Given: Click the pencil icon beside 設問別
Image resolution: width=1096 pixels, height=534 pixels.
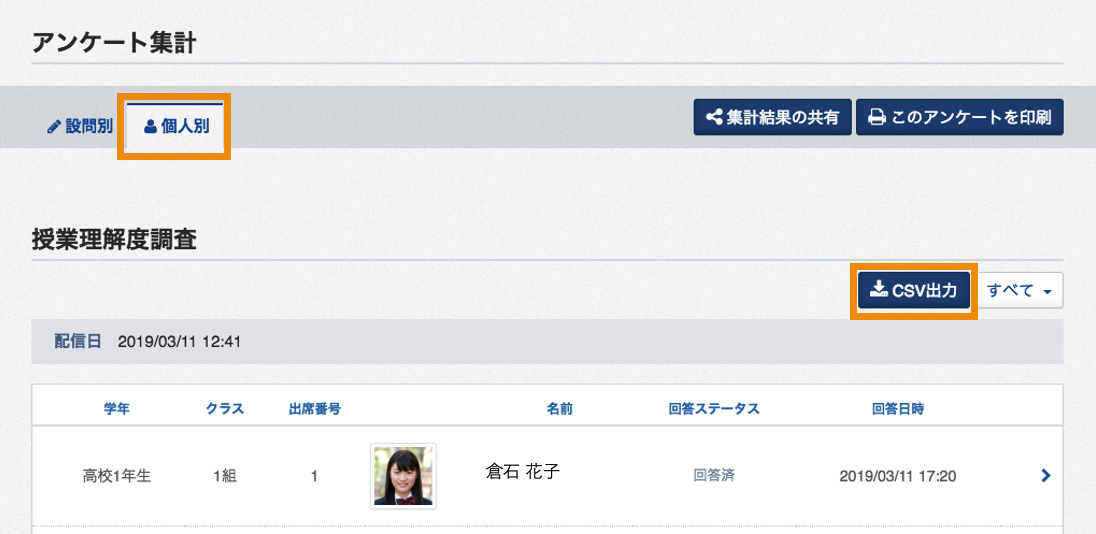Looking at the screenshot, I should (x=54, y=129).
